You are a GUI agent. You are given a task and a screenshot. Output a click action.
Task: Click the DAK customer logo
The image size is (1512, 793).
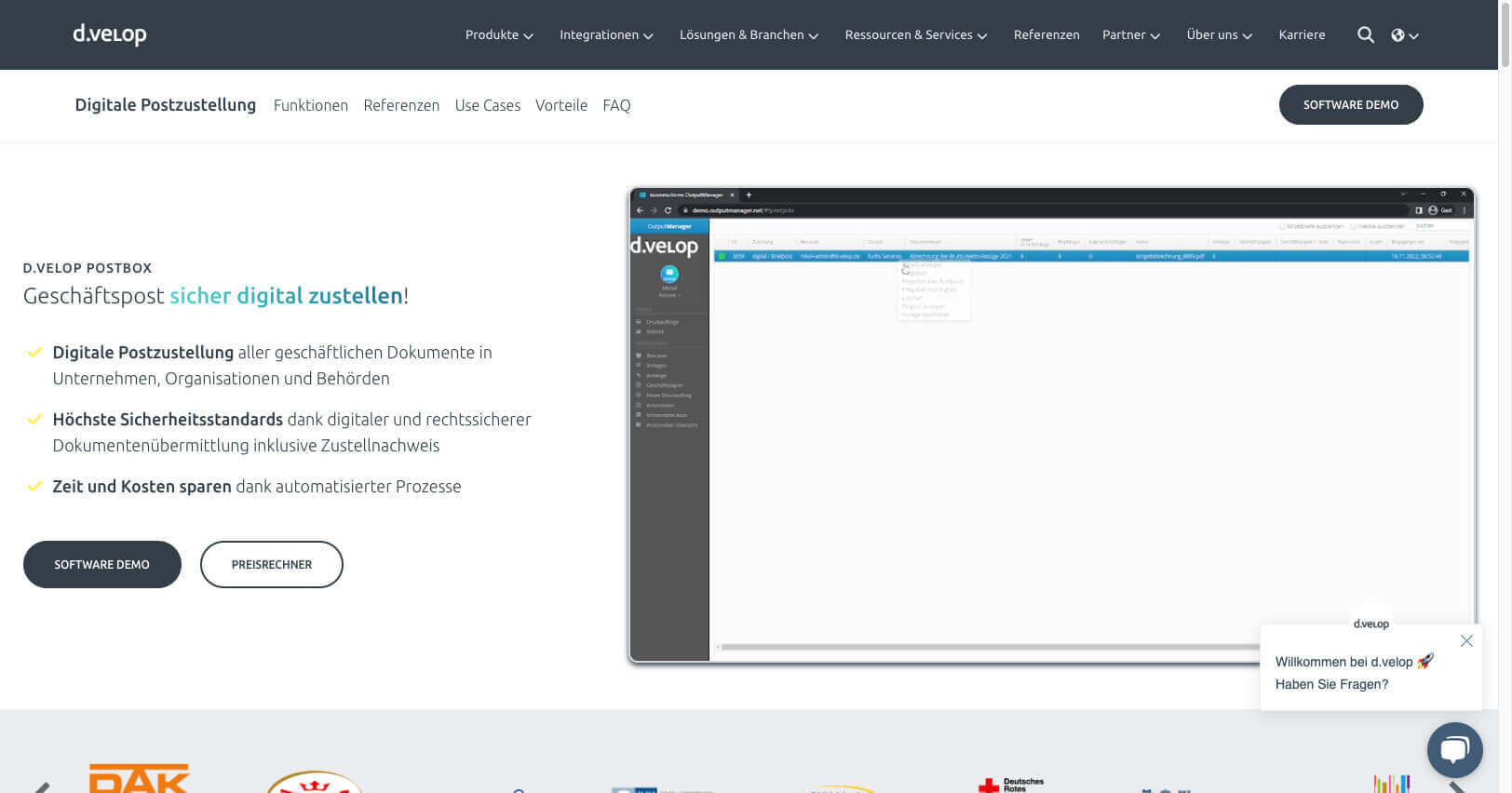[139, 778]
